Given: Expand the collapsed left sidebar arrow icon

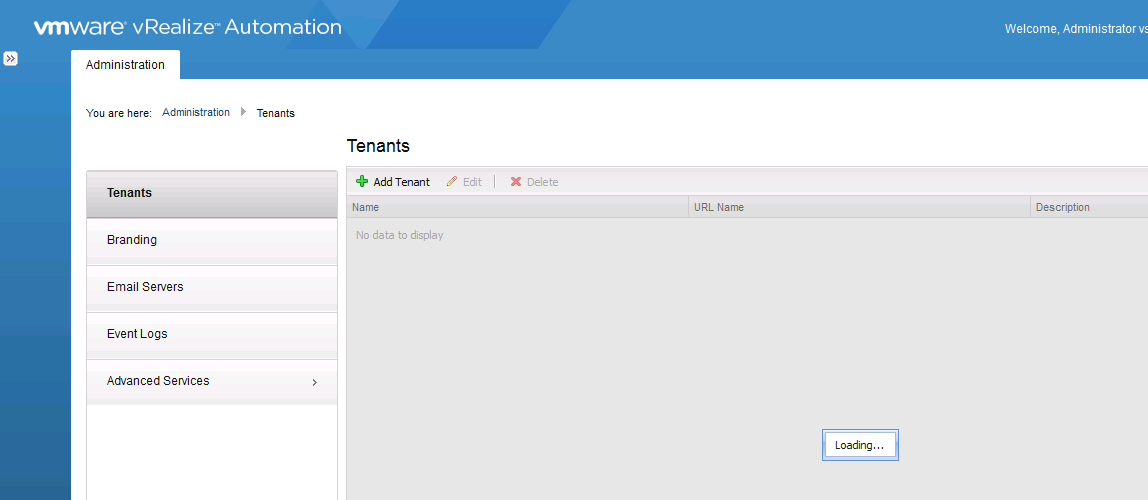Looking at the screenshot, I should (10, 59).
